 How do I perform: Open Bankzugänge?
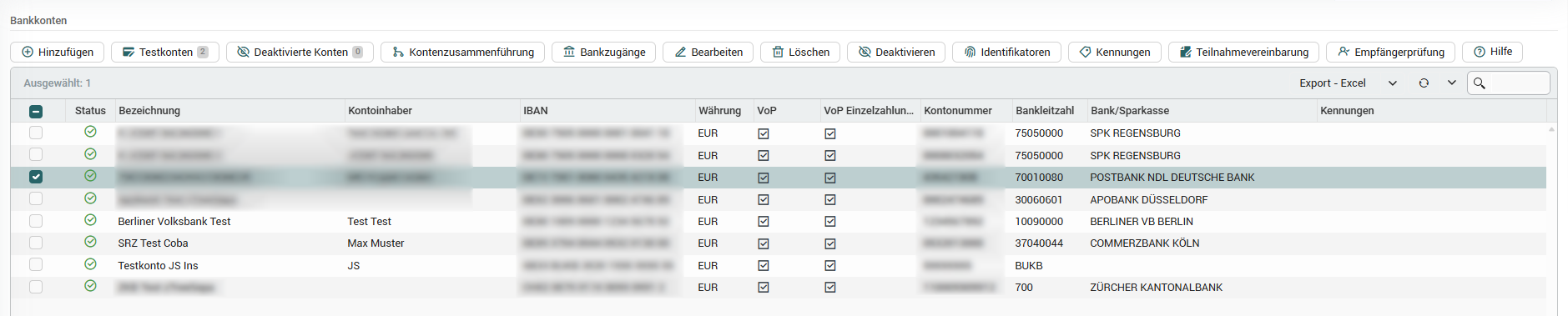pyautogui.click(x=604, y=52)
